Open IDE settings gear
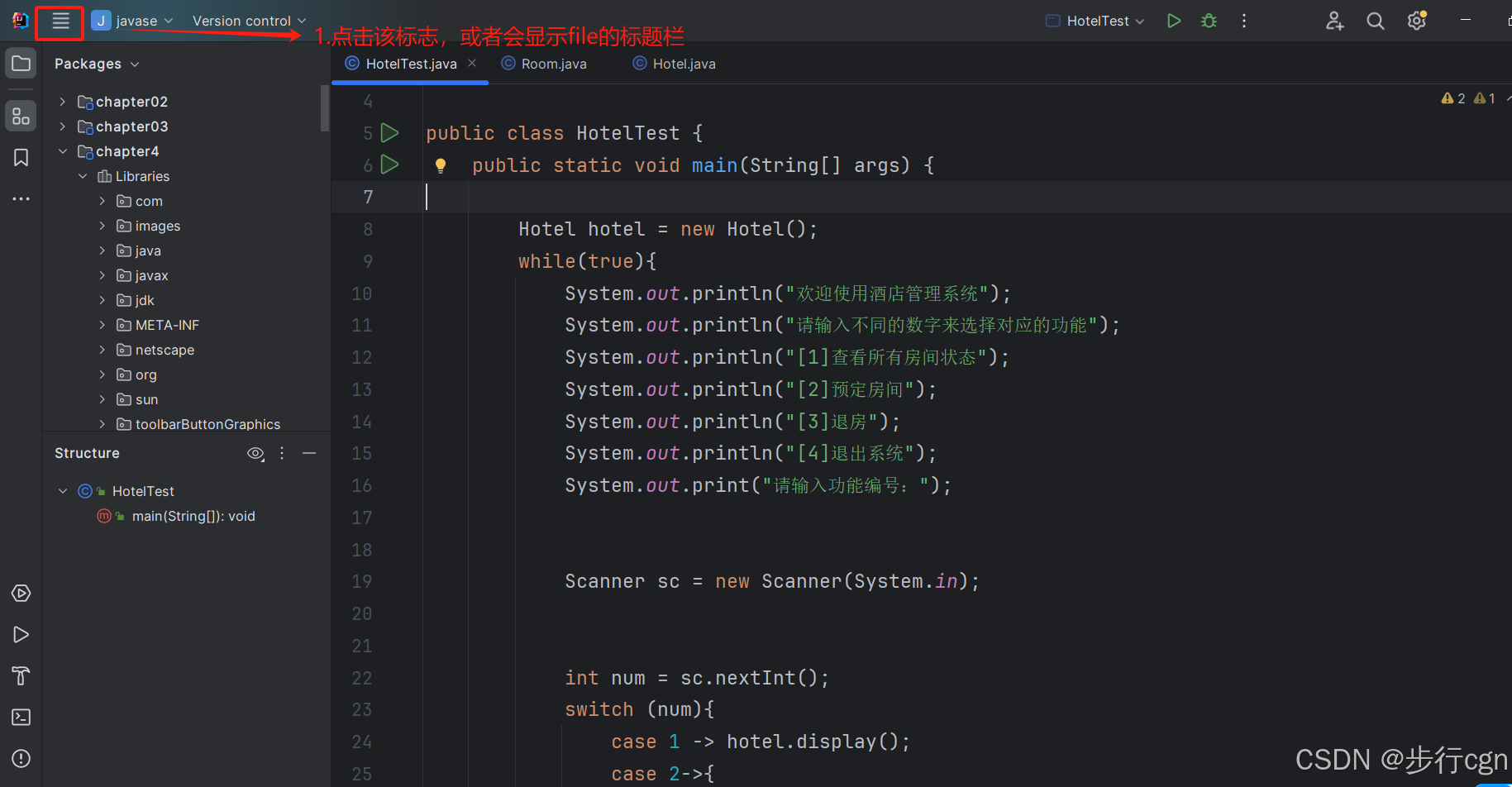The image size is (1512, 787). tap(1417, 21)
